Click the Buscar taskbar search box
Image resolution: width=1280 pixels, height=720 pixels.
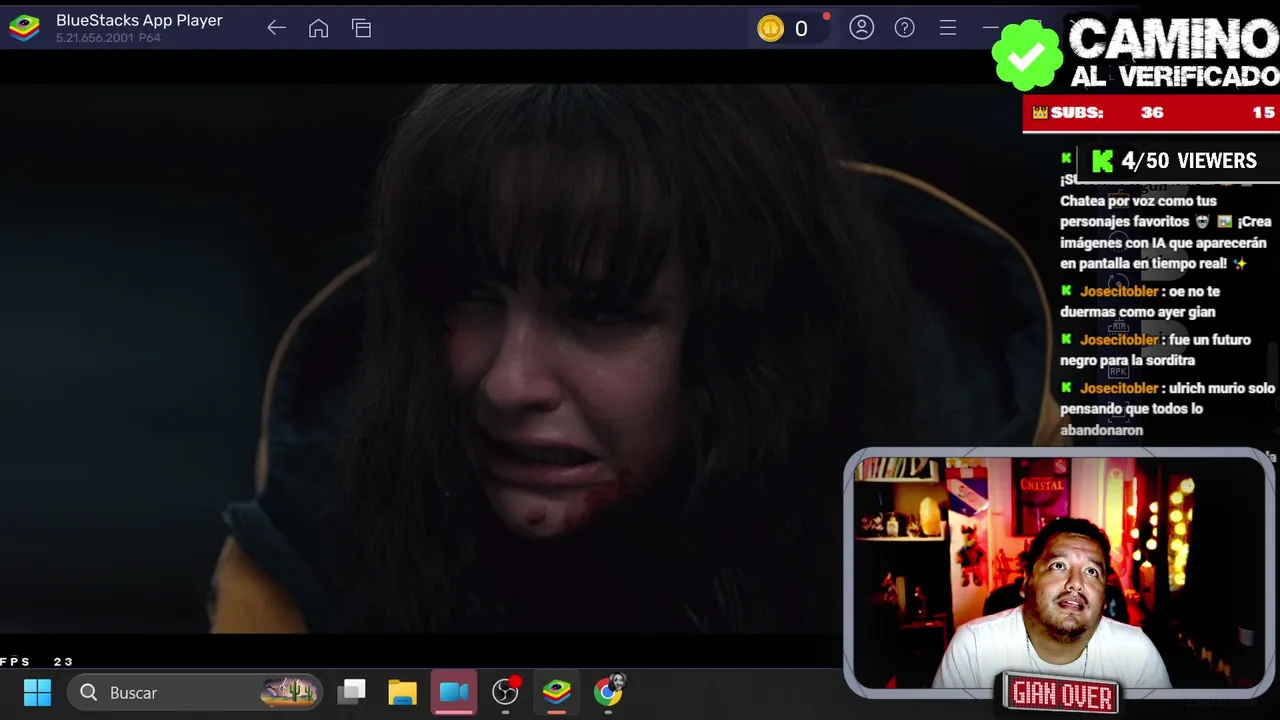(x=196, y=692)
